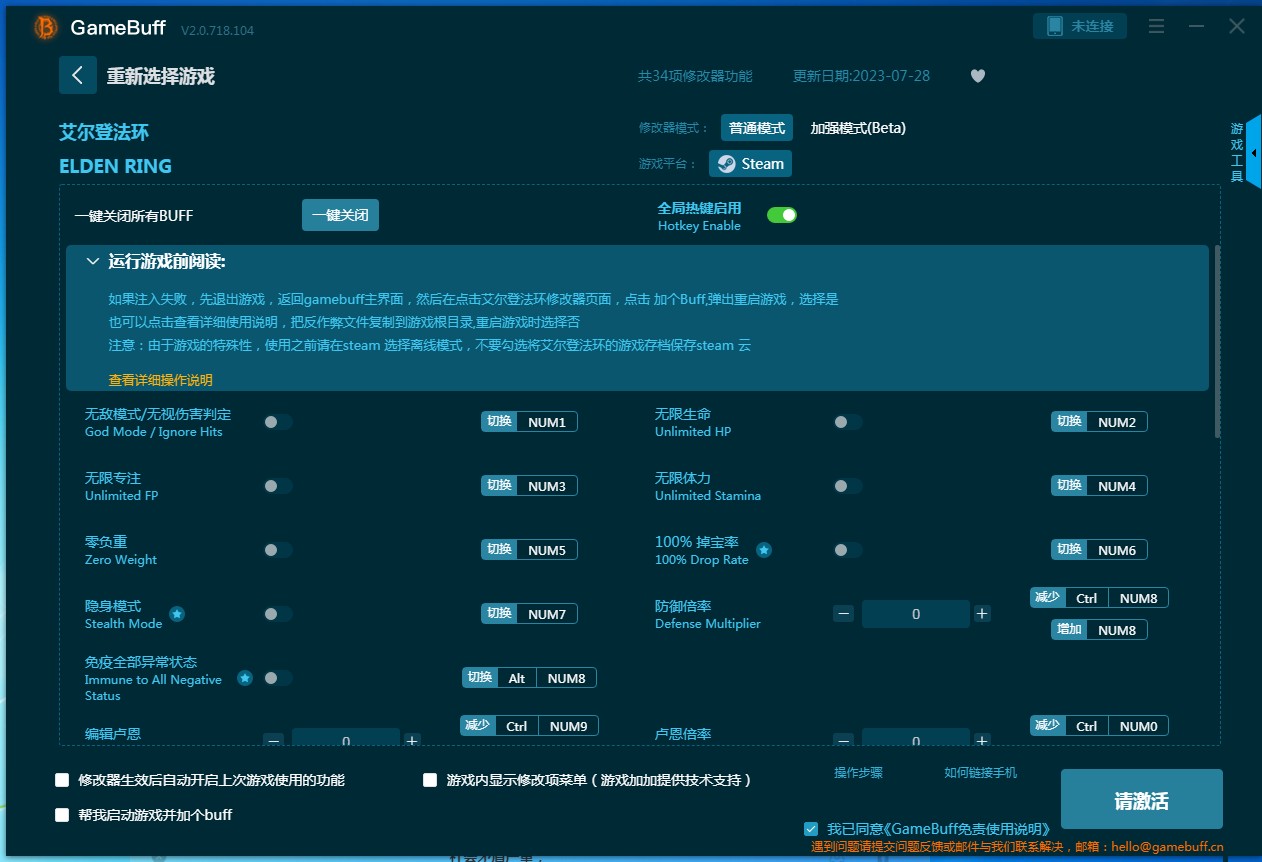
Task: Click the heart favorite icon
Action: tap(978, 76)
